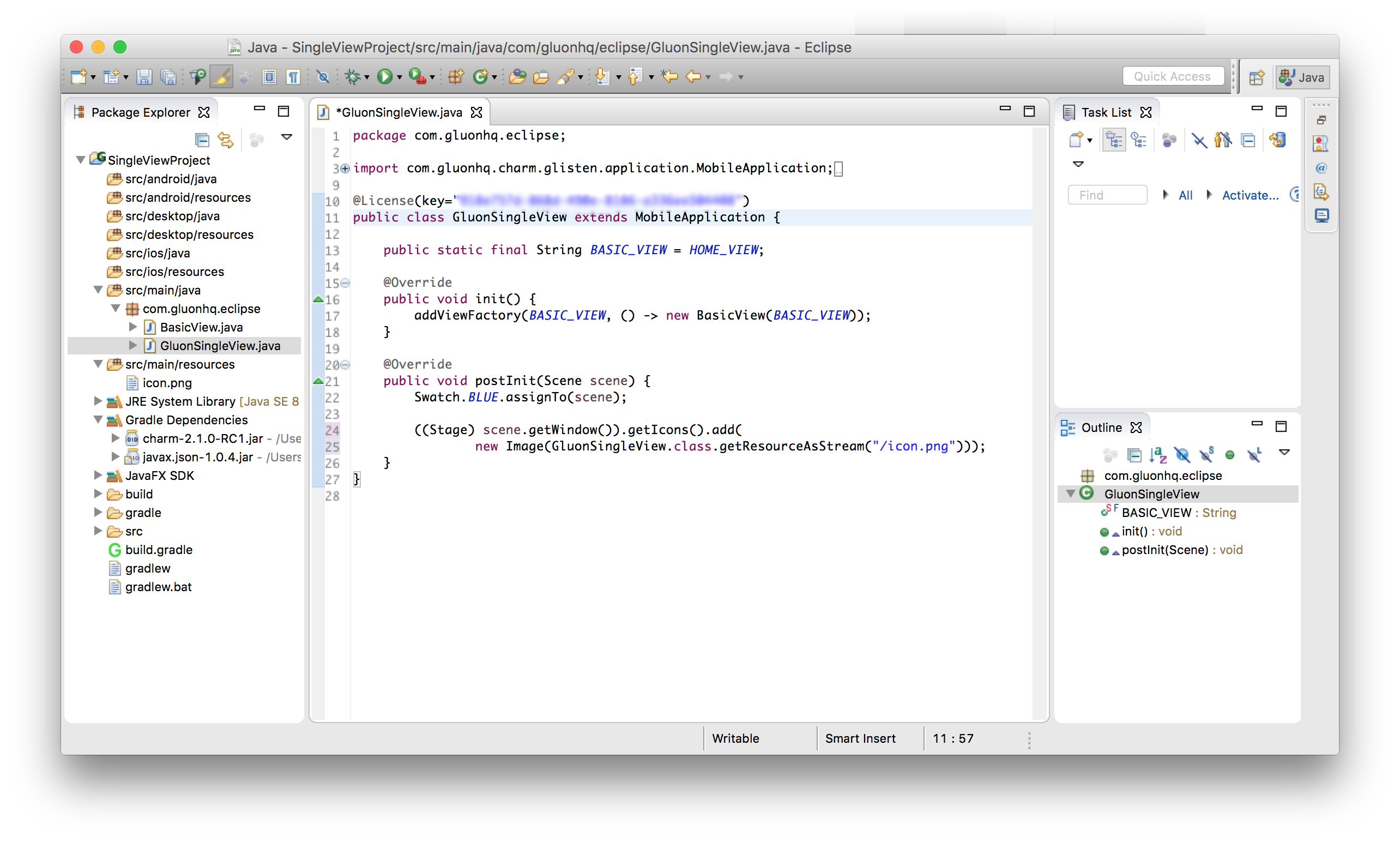Image resolution: width=1400 pixels, height=842 pixels.
Task: Collapse GluonSingleView in the Outline
Action: (x=1070, y=494)
